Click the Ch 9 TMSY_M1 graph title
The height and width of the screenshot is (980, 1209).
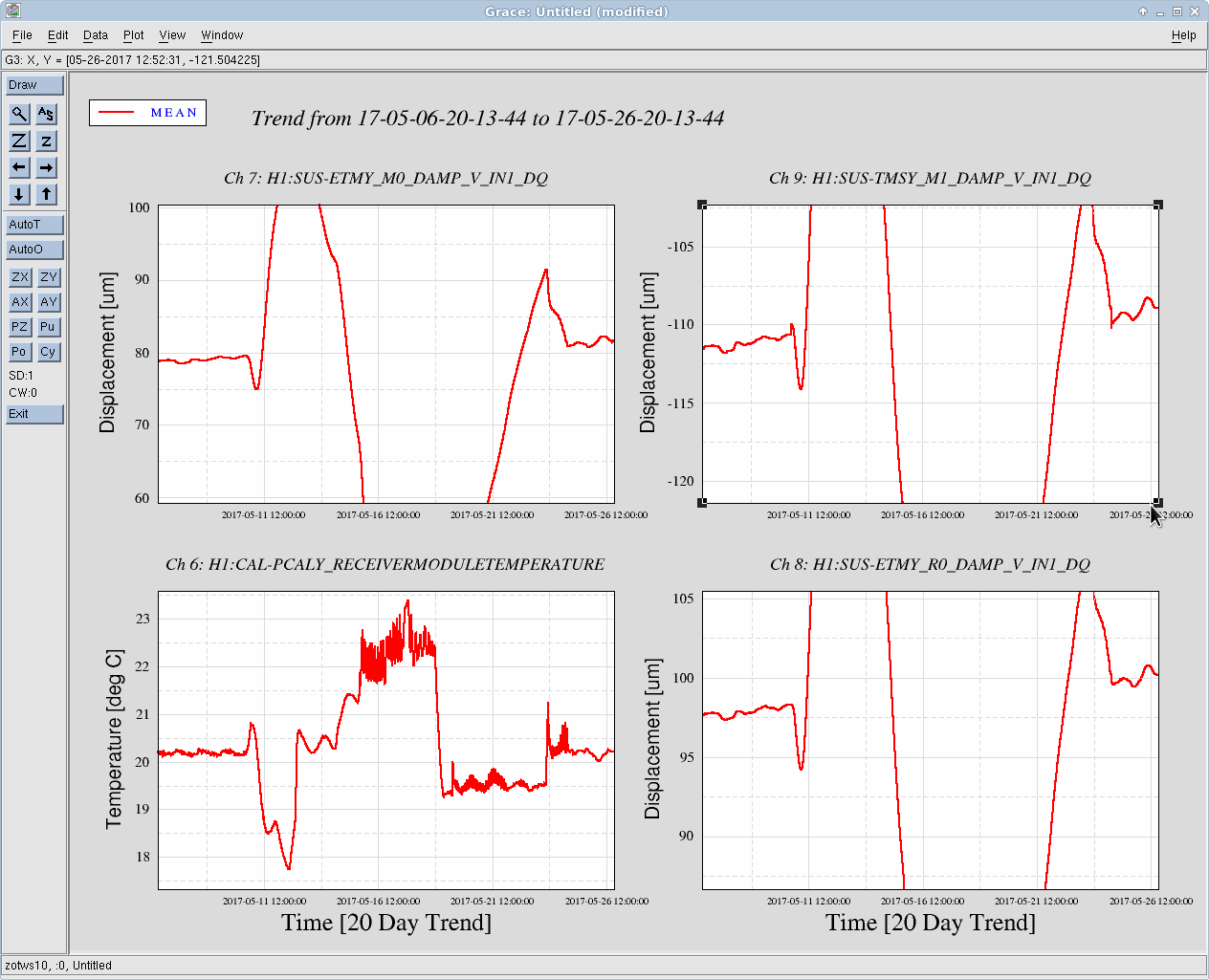point(930,178)
